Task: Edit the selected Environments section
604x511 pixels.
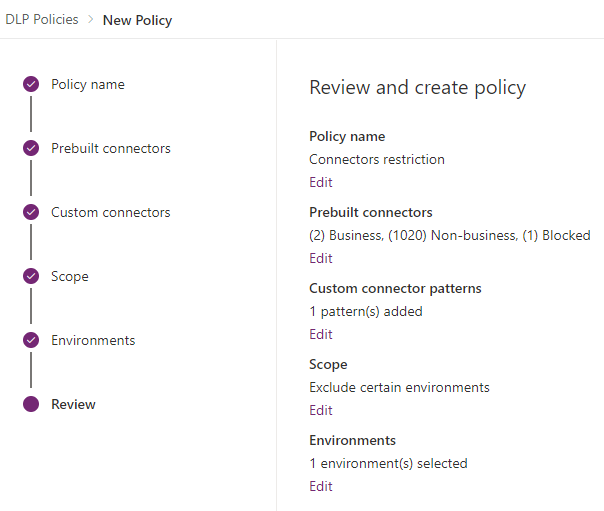Action: pos(320,486)
